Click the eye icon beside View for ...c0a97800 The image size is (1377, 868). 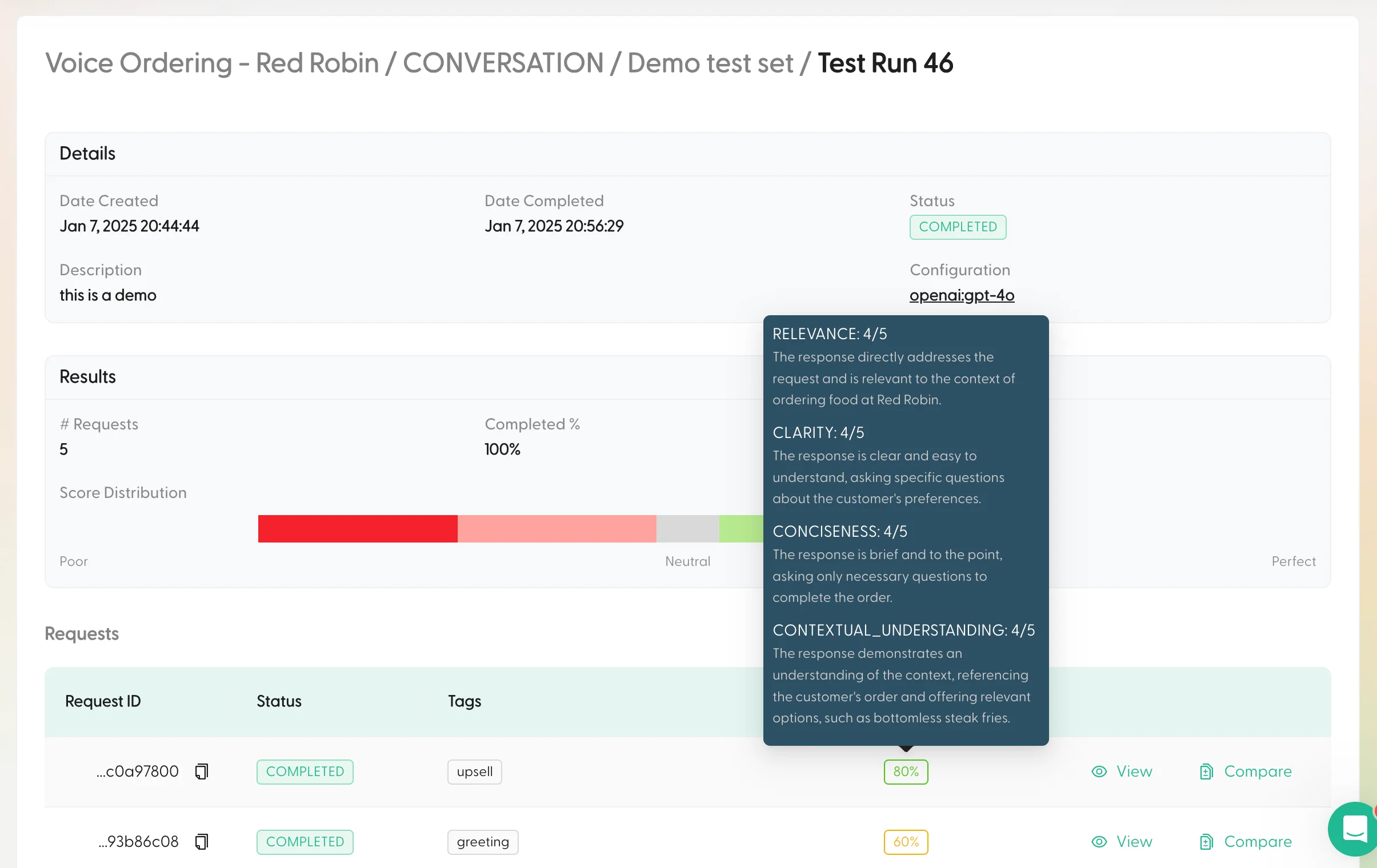click(x=1099, y=771)
